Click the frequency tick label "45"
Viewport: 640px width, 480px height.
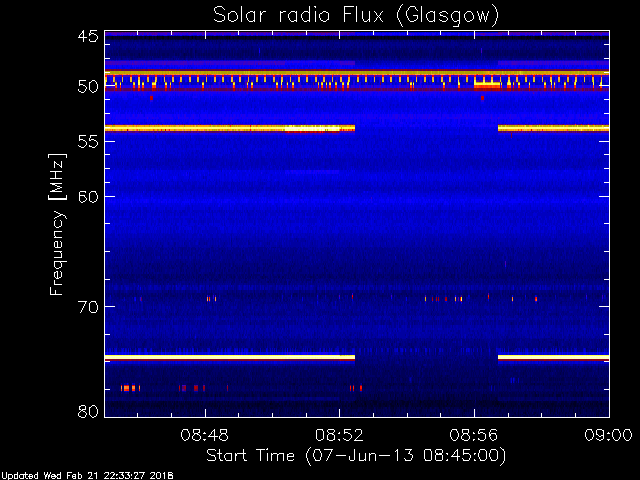tap(88, 37)
